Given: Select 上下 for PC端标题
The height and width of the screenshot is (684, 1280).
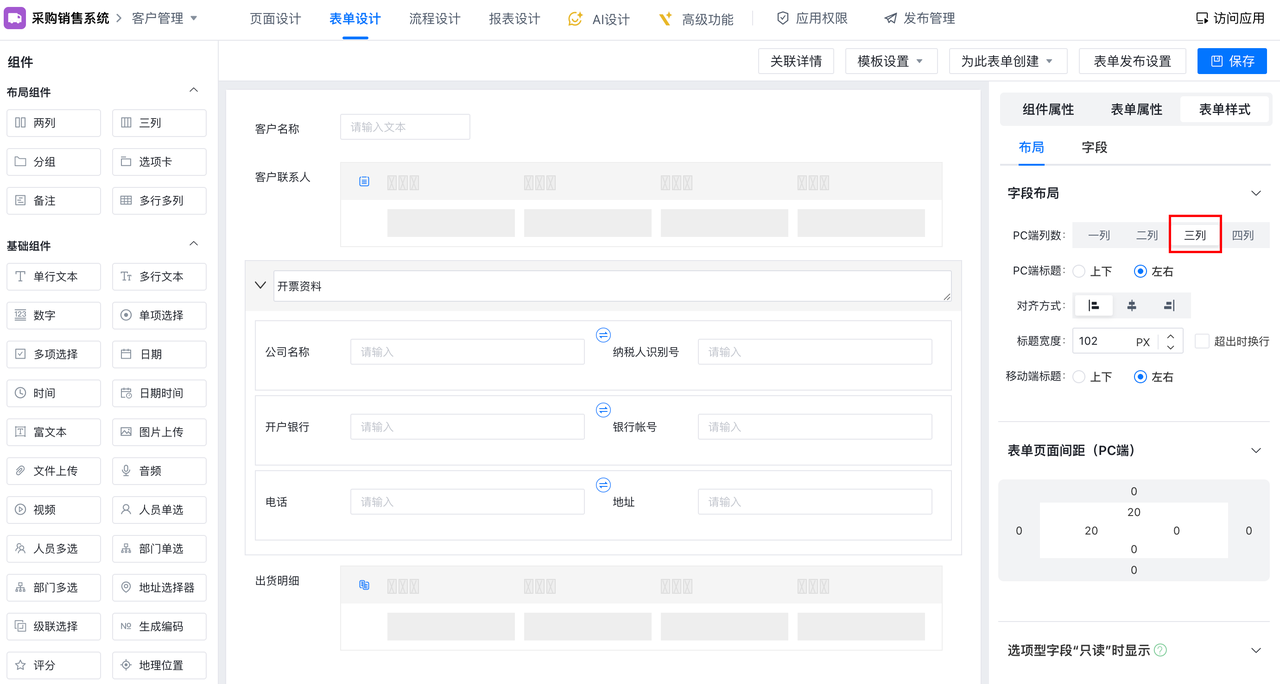Looking at the screenshot, I should tap(1079, 271).
